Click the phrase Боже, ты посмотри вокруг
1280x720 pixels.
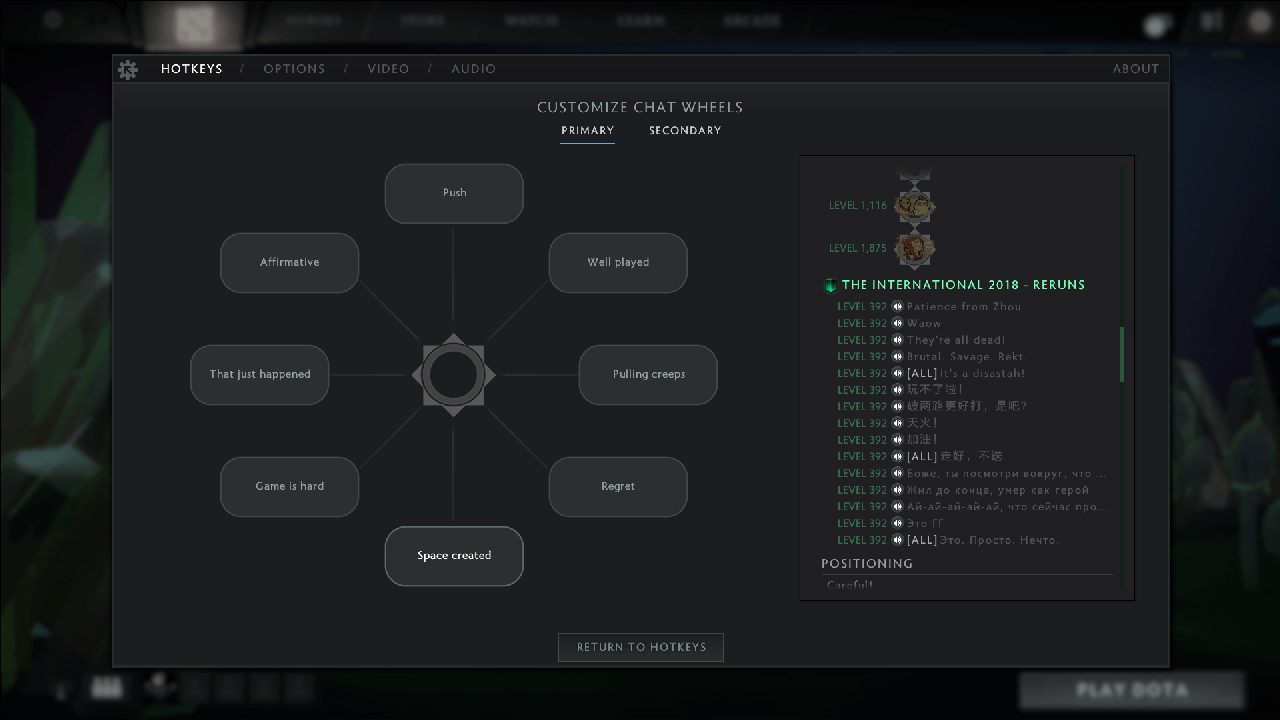coord(1007,473)
